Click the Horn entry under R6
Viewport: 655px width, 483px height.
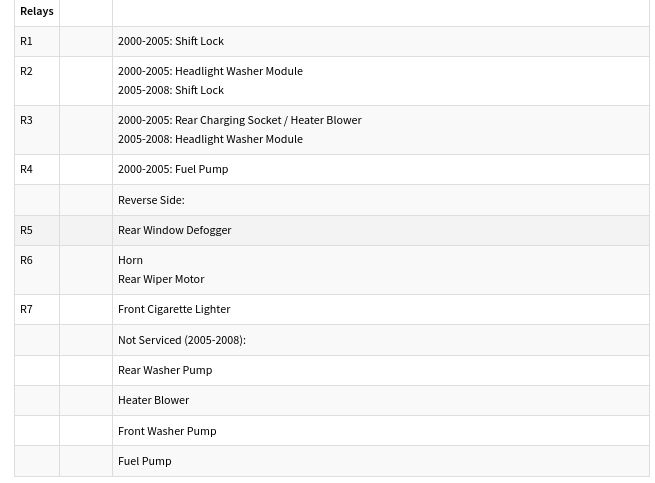pos(130,260)
